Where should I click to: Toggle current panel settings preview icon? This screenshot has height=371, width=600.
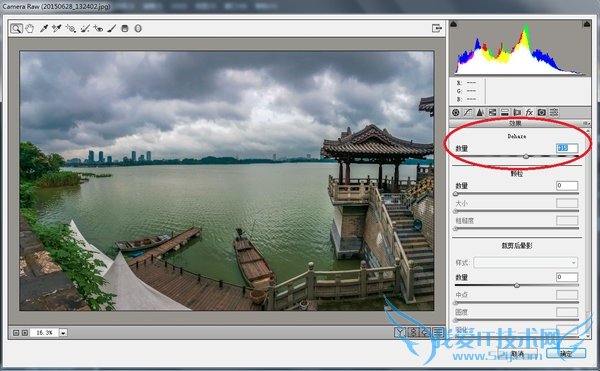438,332
